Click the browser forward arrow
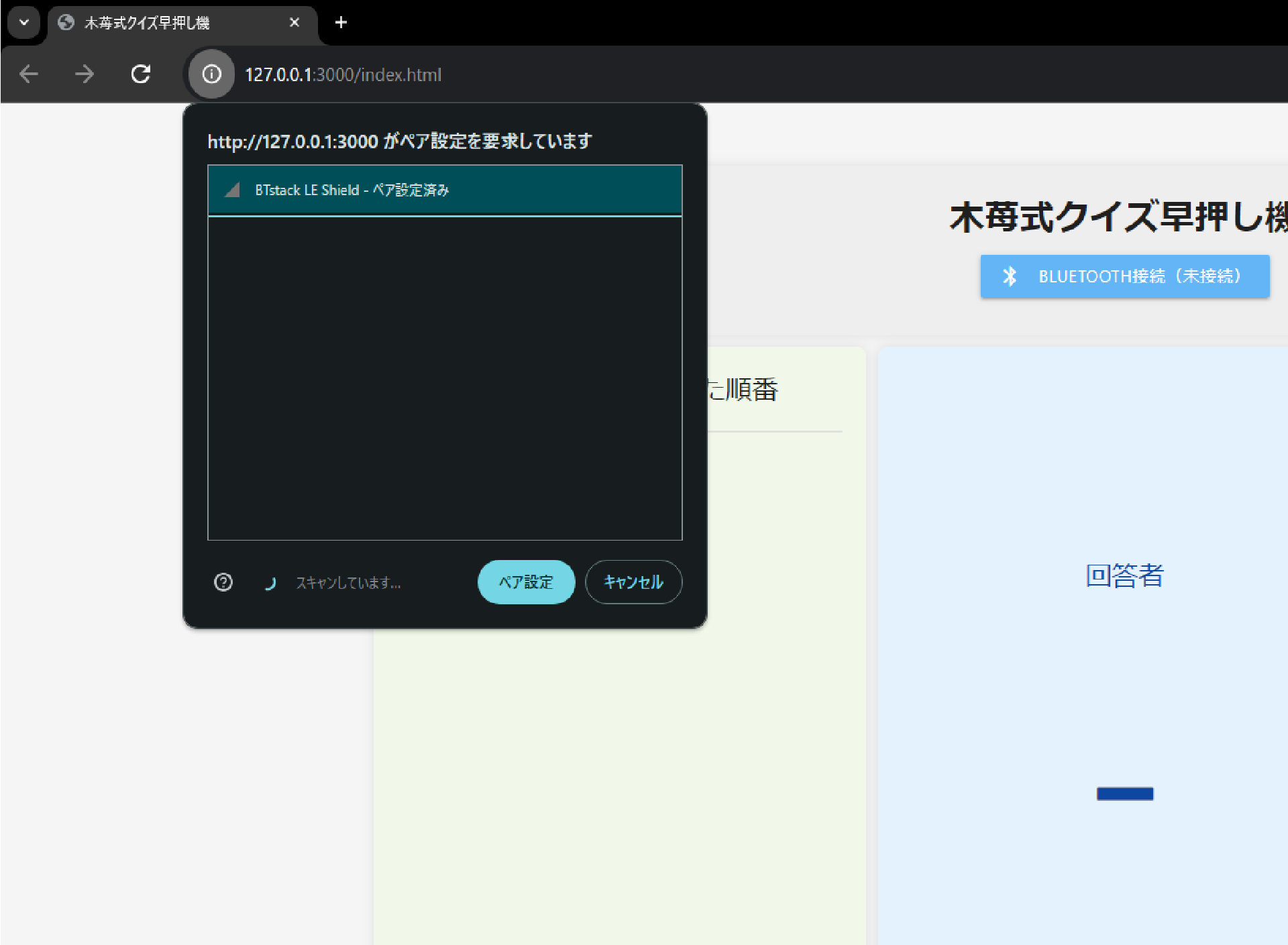This screenshot has height=945, width=1288. [85, 74]
